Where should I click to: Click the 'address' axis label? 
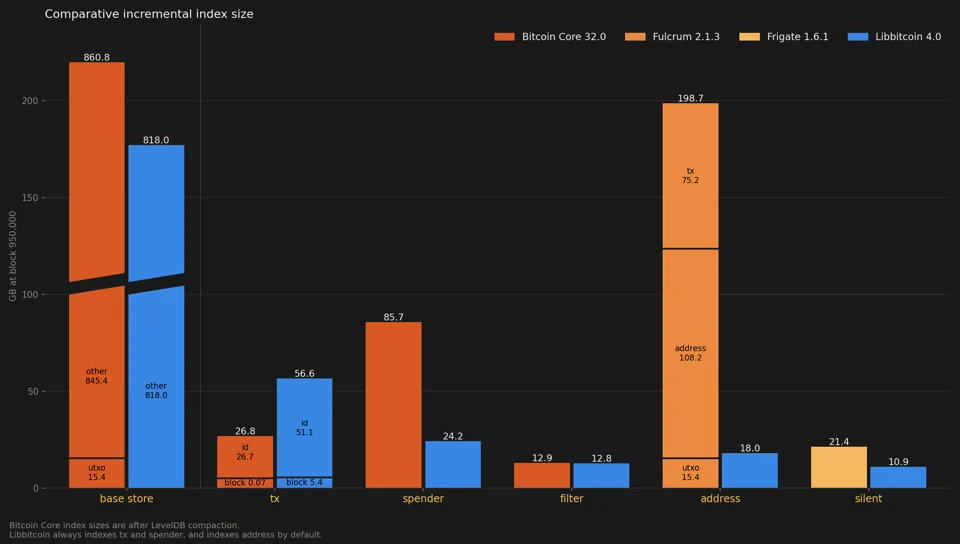[x=720, y=498]
